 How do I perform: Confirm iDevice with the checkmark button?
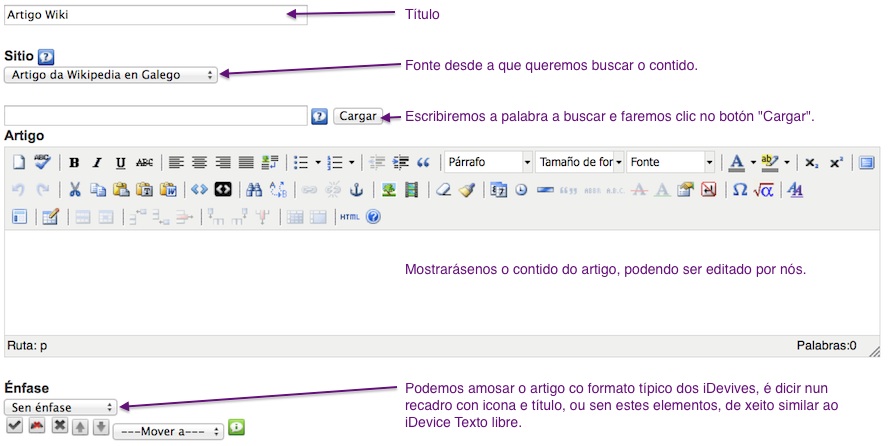[14, 426]
